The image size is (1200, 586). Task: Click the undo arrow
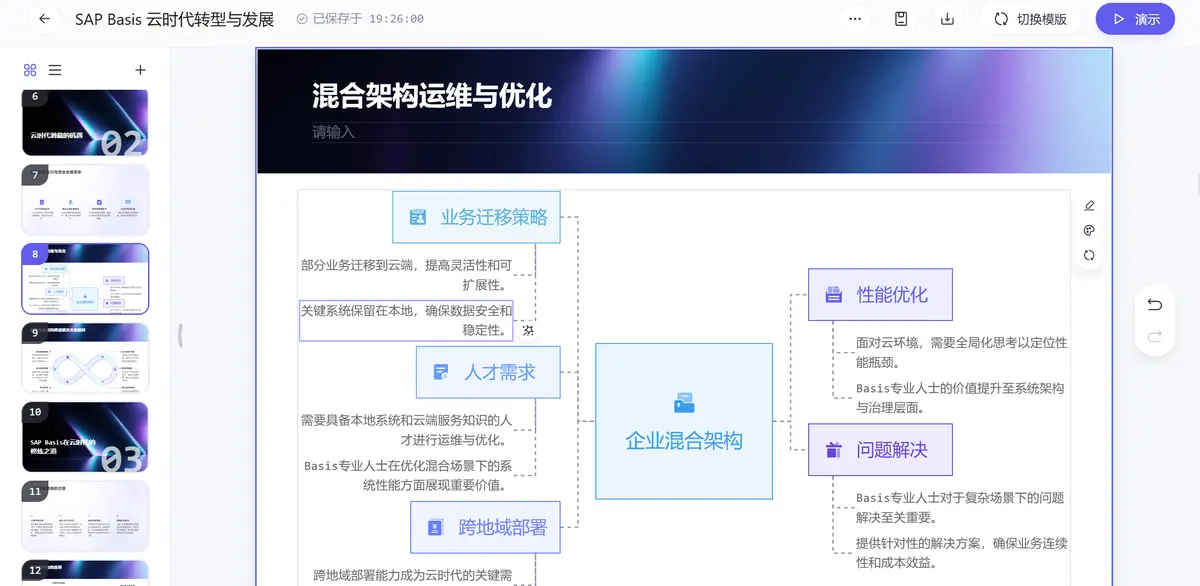pyautogui.click(x=1155, y=304)
